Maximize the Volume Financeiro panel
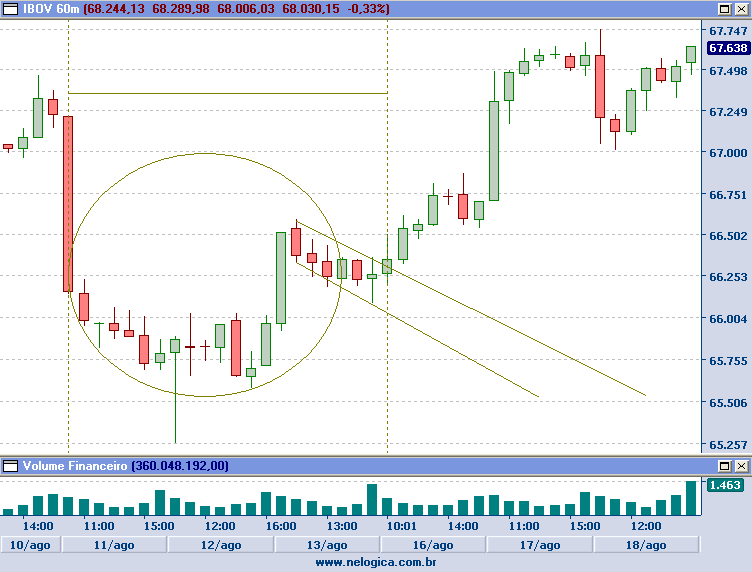The height and width of the screenshot is (572, 752). (724, 466)
